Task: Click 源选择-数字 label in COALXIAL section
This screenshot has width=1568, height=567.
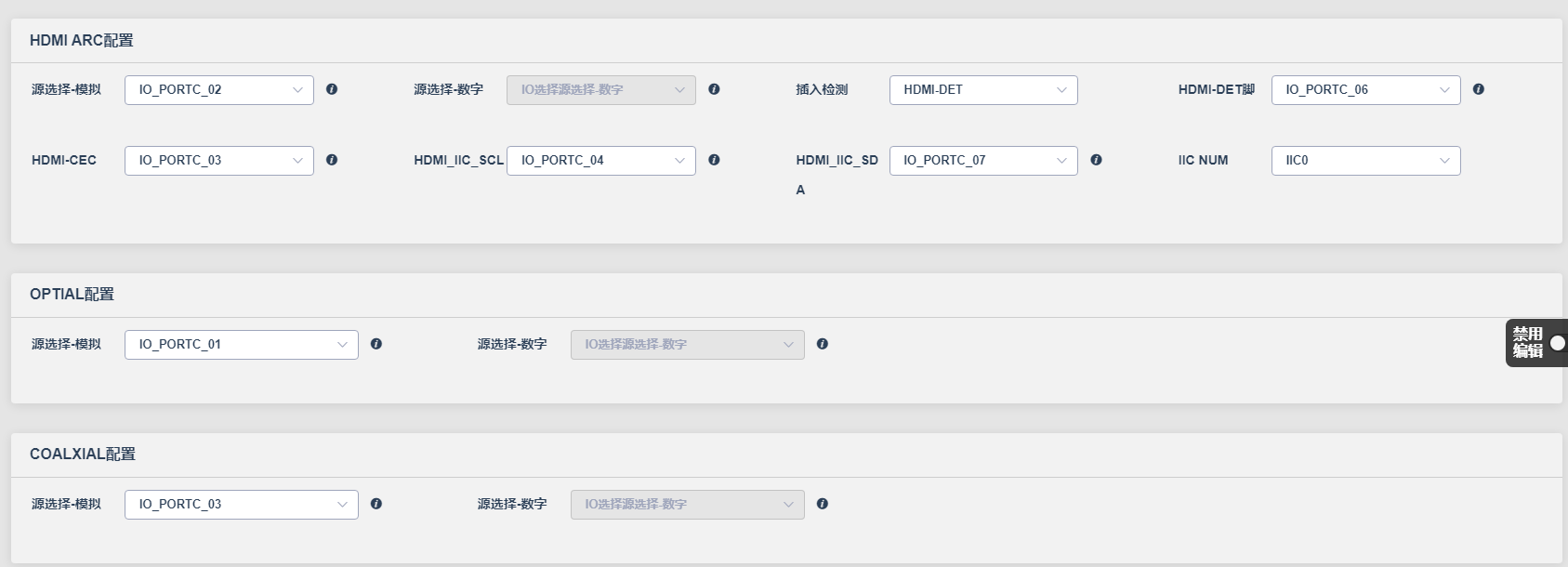Action: click(x=512, y=505)
